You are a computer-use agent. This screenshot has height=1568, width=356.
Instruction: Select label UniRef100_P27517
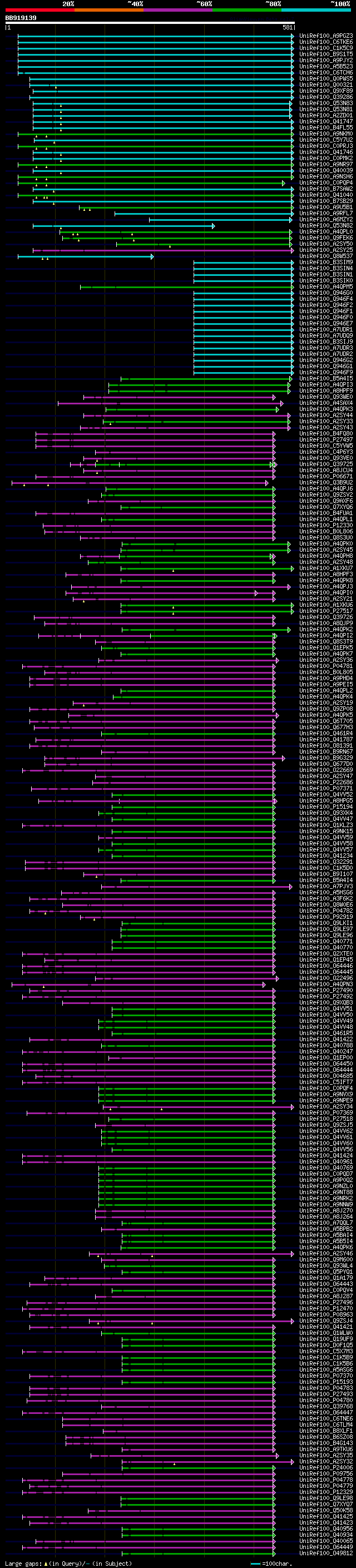(x=326, y=611)
